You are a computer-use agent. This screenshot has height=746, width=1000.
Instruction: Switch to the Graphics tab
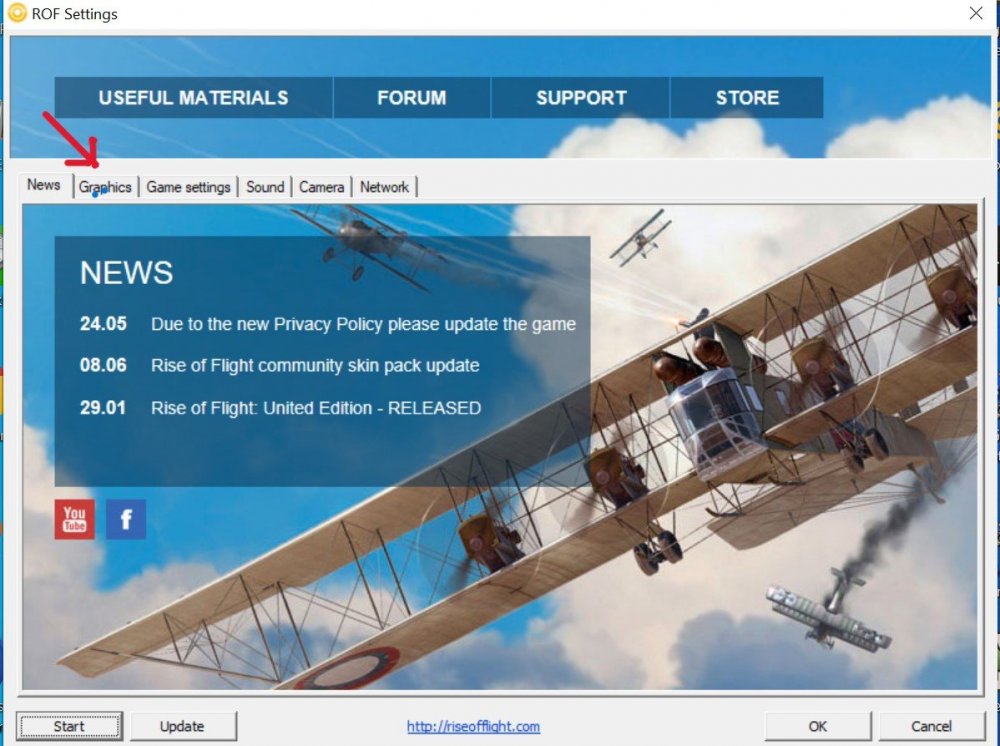pos(106,187)
